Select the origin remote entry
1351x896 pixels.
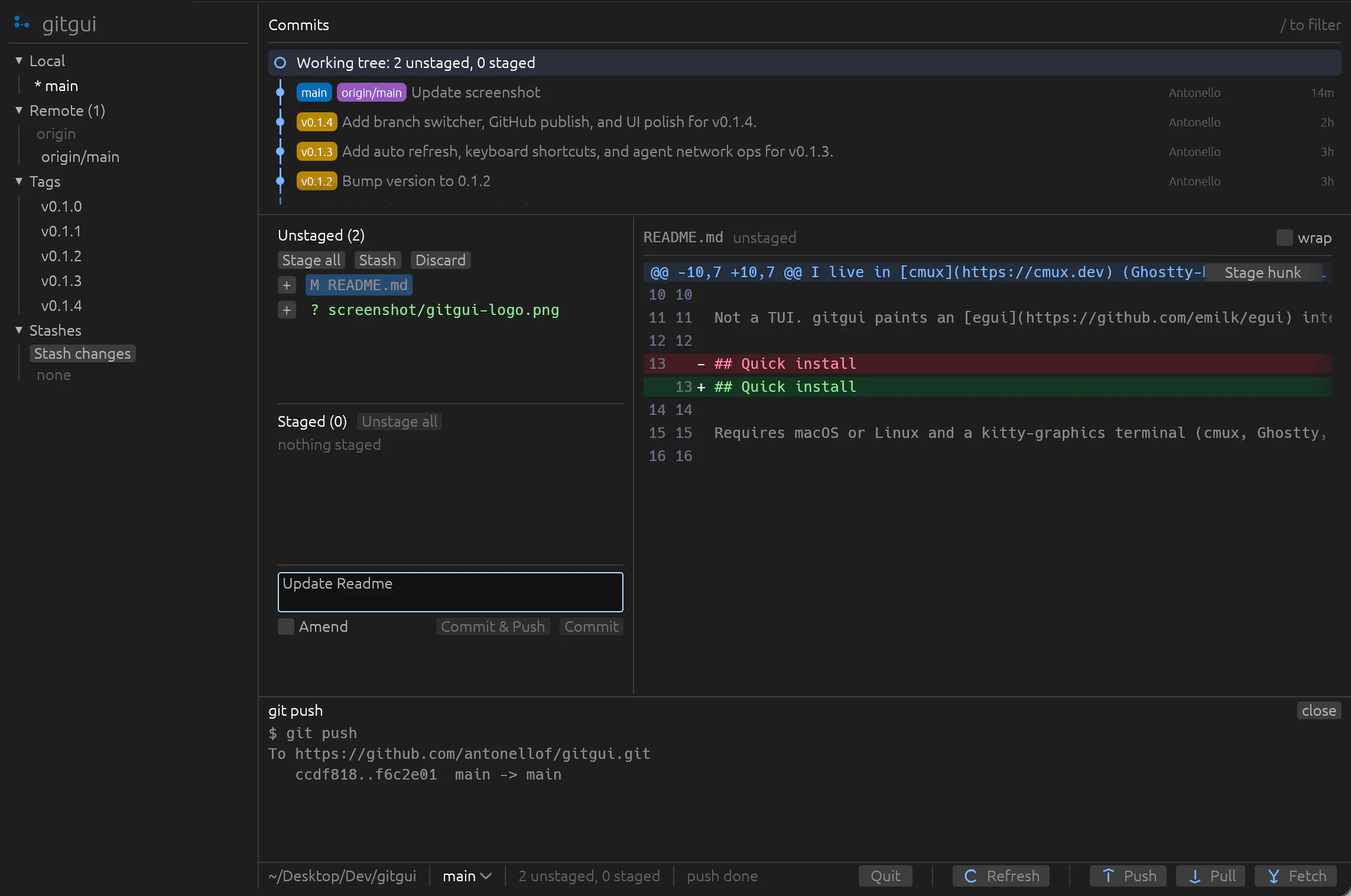56,134
